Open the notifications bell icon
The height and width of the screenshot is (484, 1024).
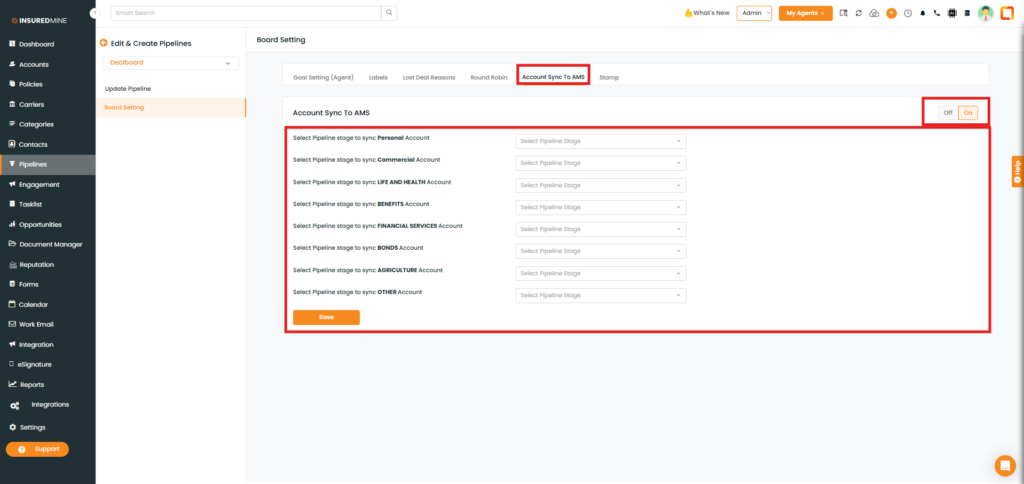click(x=922, y=13)
